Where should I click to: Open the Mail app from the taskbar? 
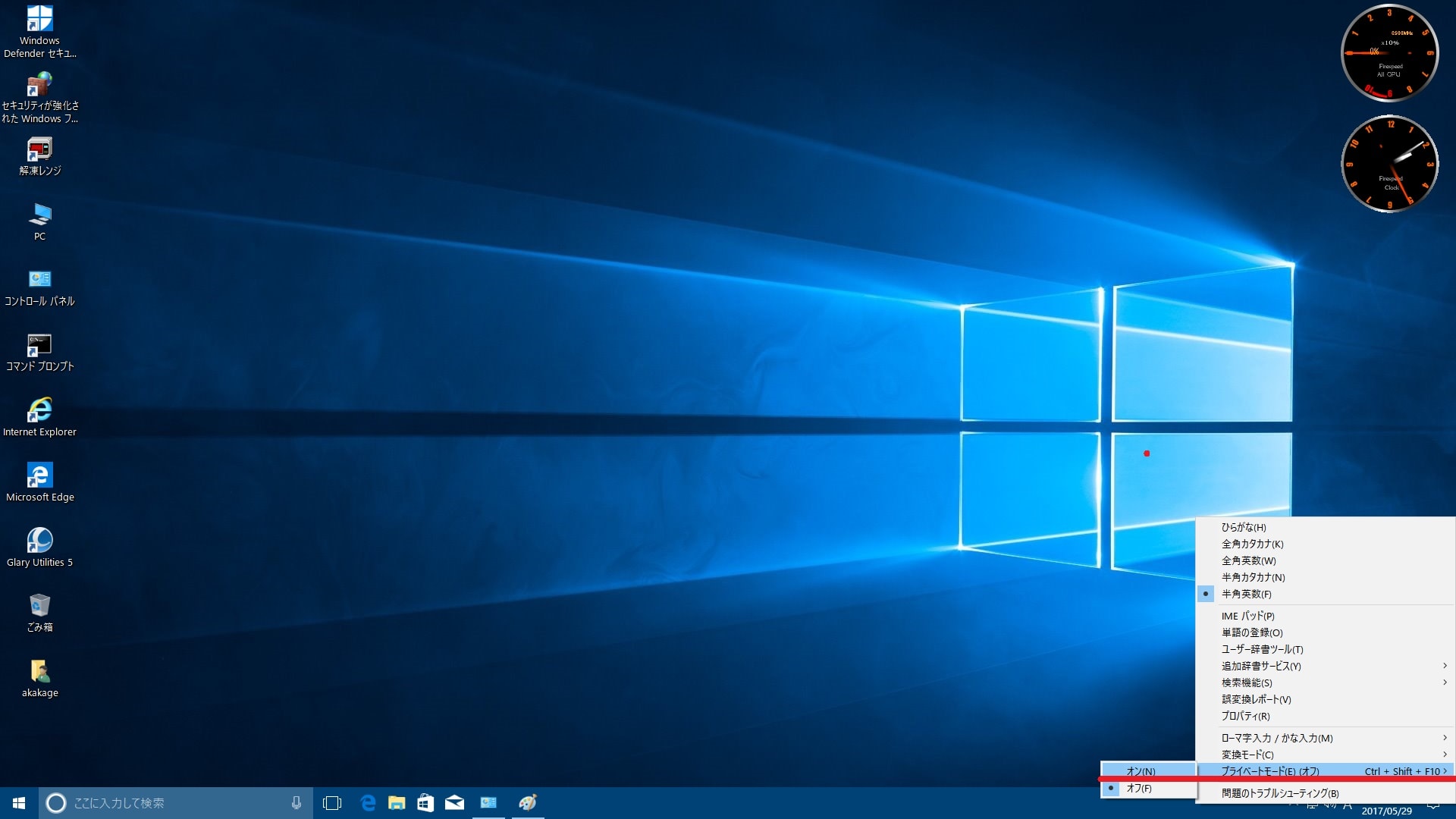click(454, 803)
